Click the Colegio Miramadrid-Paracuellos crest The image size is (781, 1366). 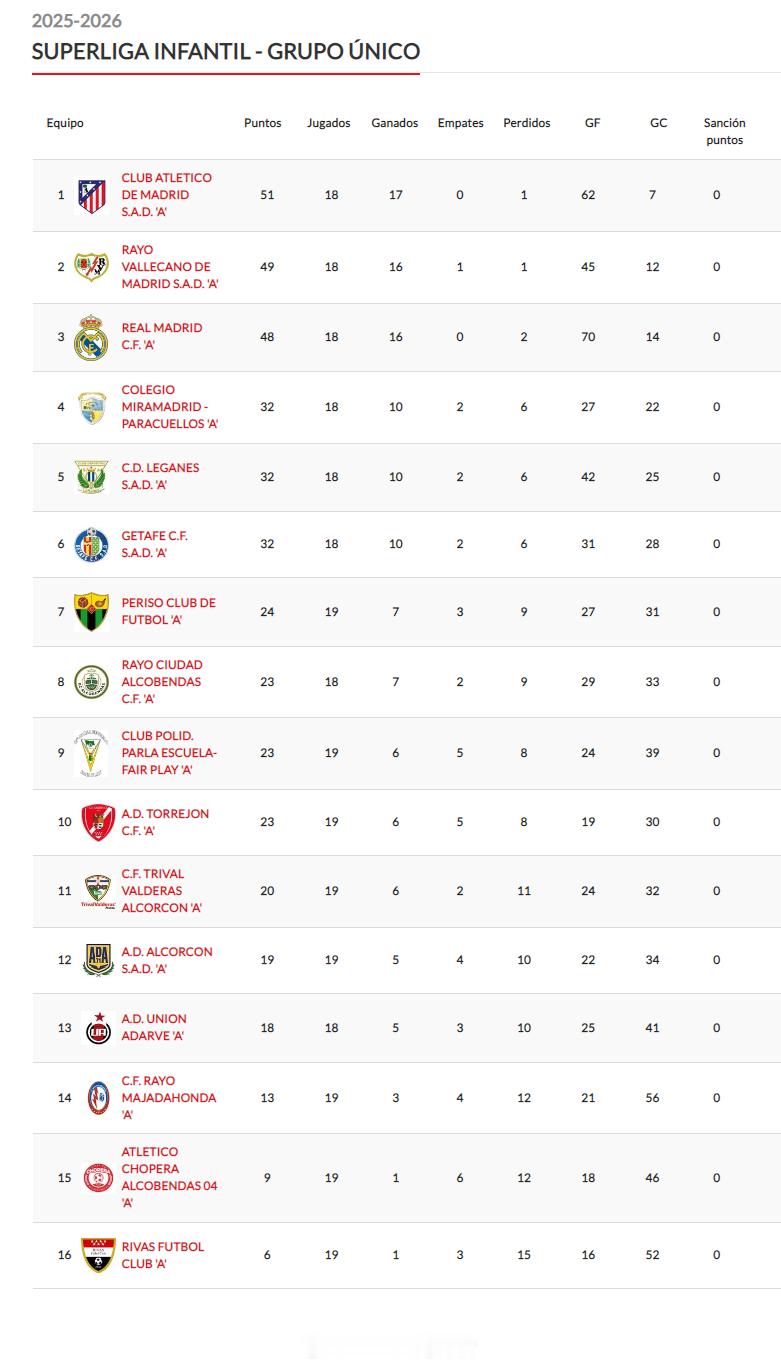coord(92,407)
